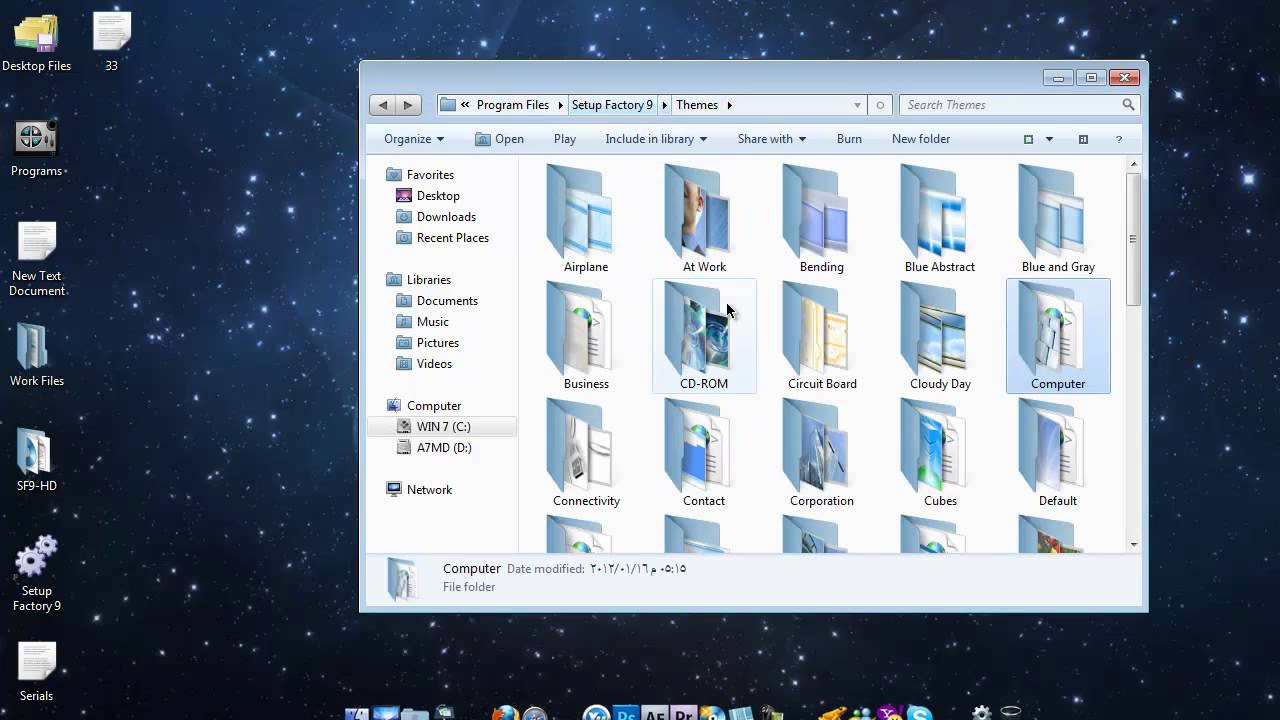Click Burn in the toolbar

coord(849,139)
